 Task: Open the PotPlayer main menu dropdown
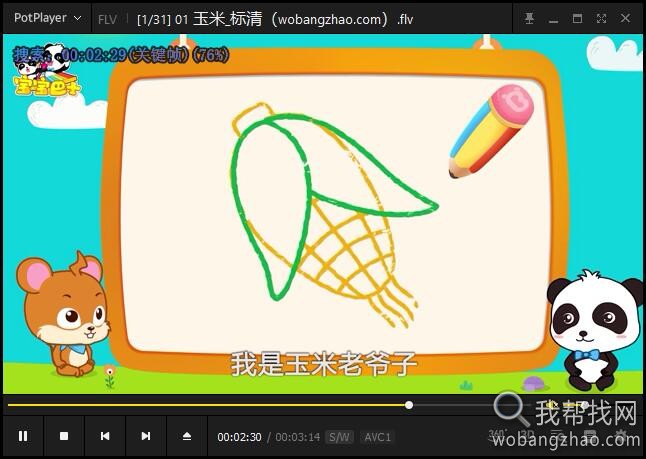[x=47, y=18]
